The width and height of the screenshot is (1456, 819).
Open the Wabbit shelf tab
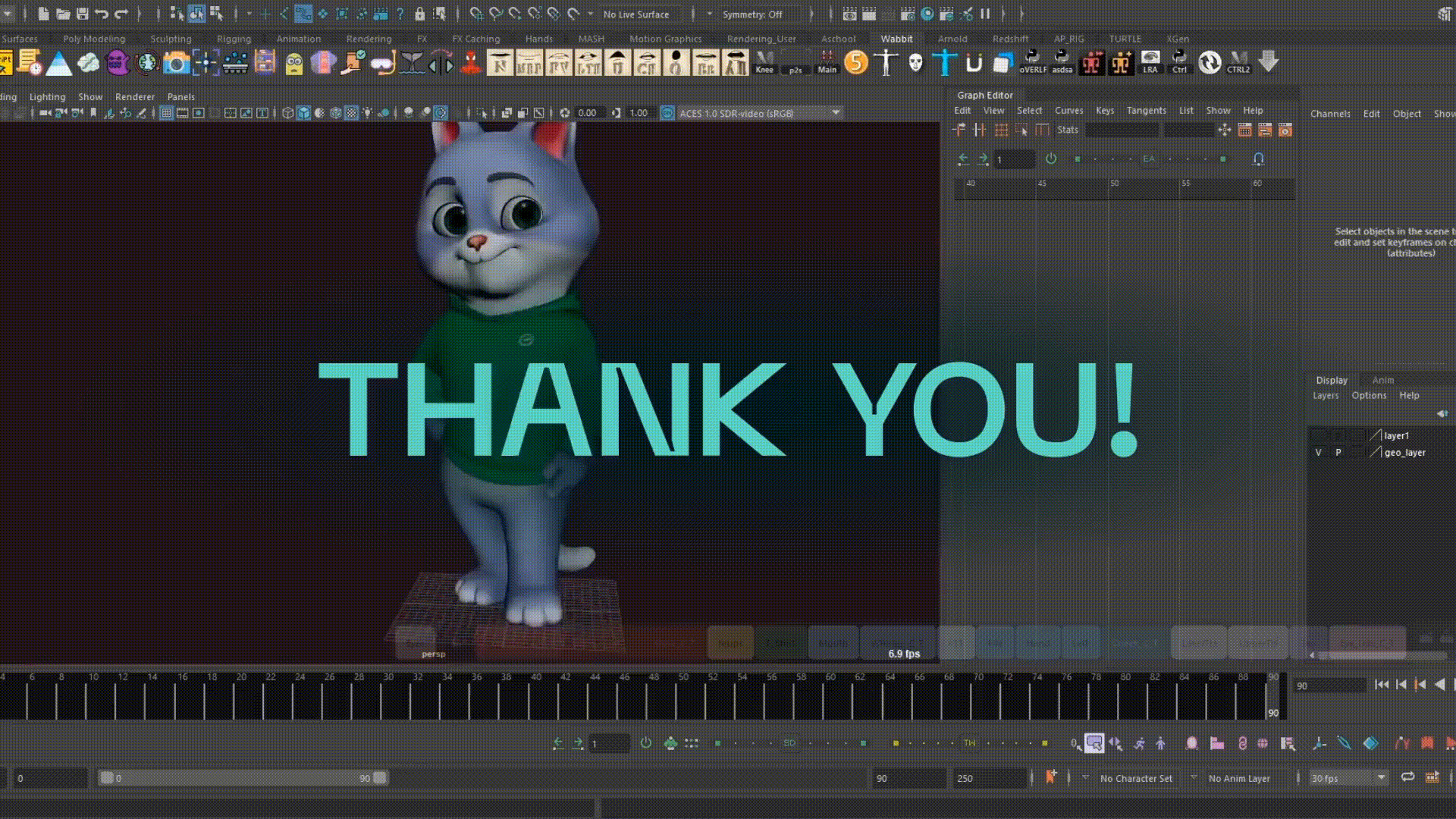click(896, 39)
